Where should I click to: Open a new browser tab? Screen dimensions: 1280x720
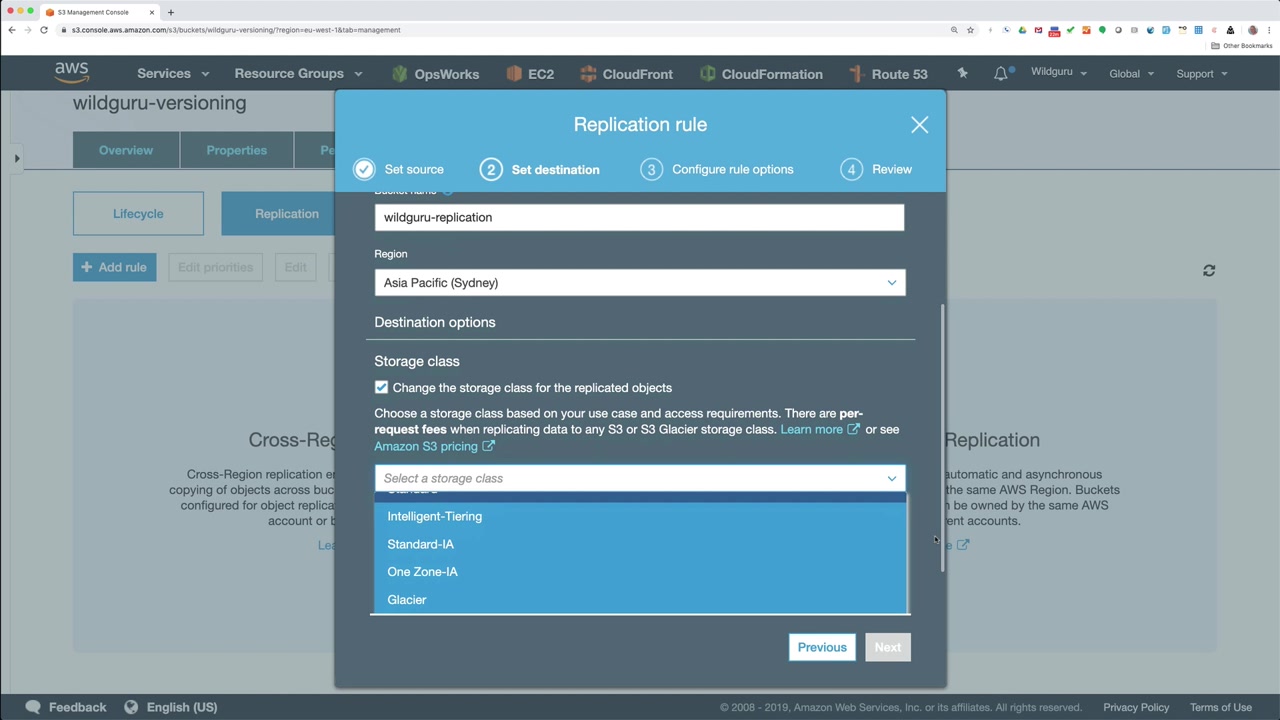[x=171, y=12]
